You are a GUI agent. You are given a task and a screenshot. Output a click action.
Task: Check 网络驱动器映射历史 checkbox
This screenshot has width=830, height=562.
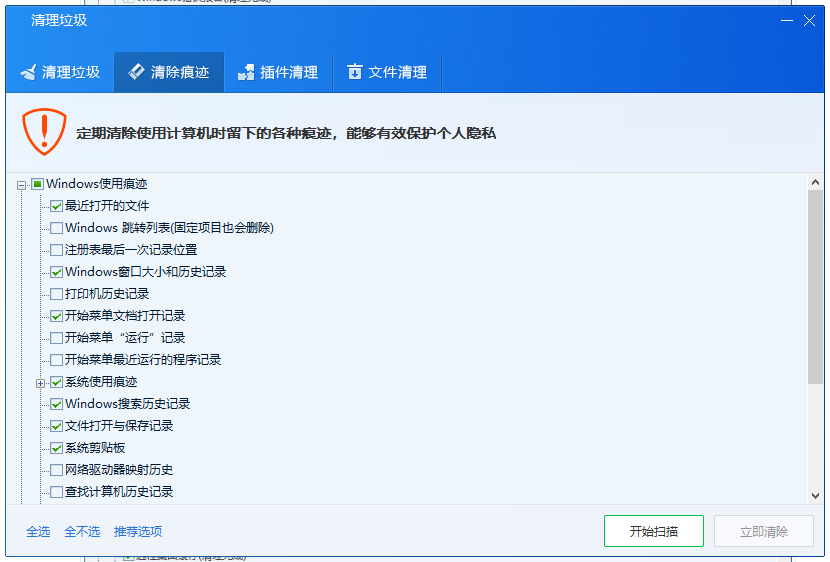point(57,470)
